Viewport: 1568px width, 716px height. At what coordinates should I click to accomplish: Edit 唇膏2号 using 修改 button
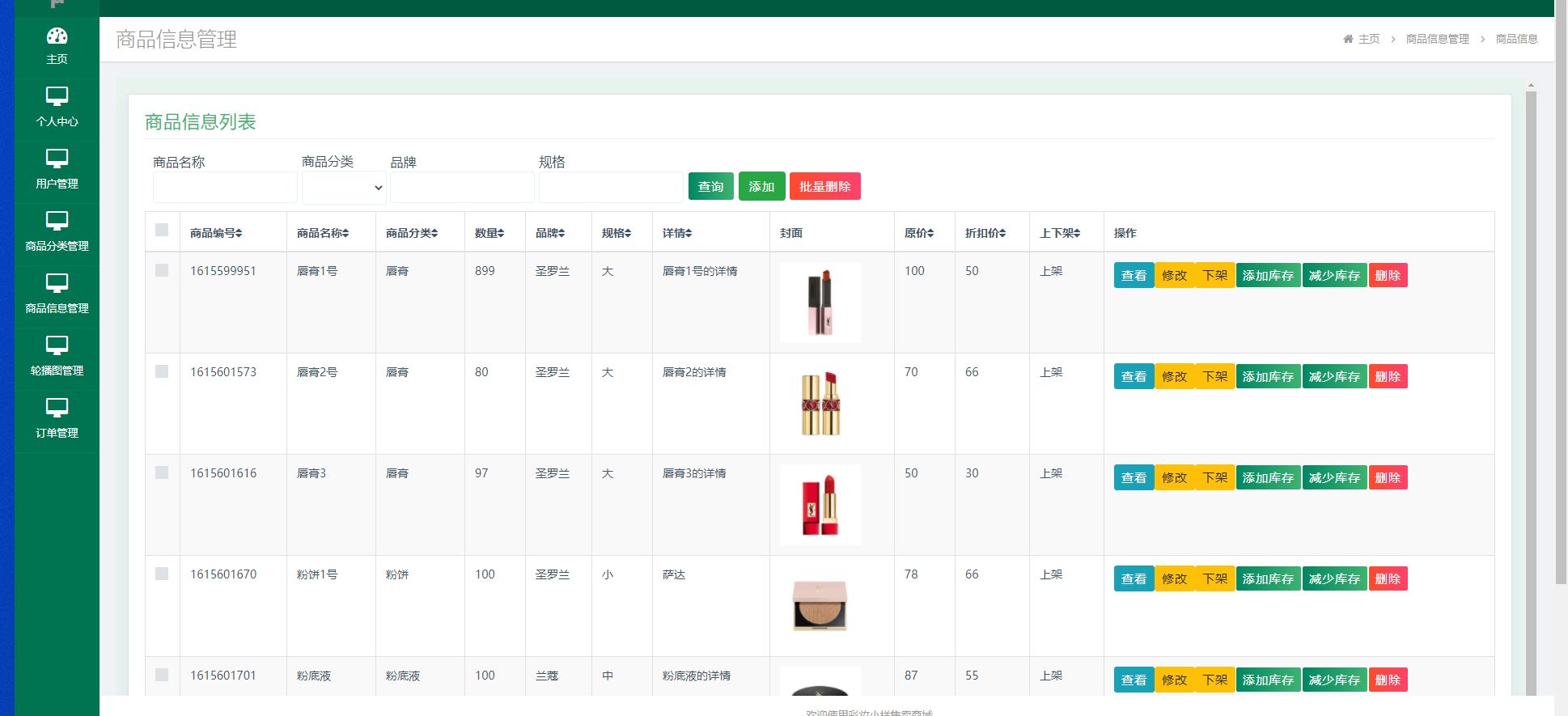click(x=1175, y=376)
